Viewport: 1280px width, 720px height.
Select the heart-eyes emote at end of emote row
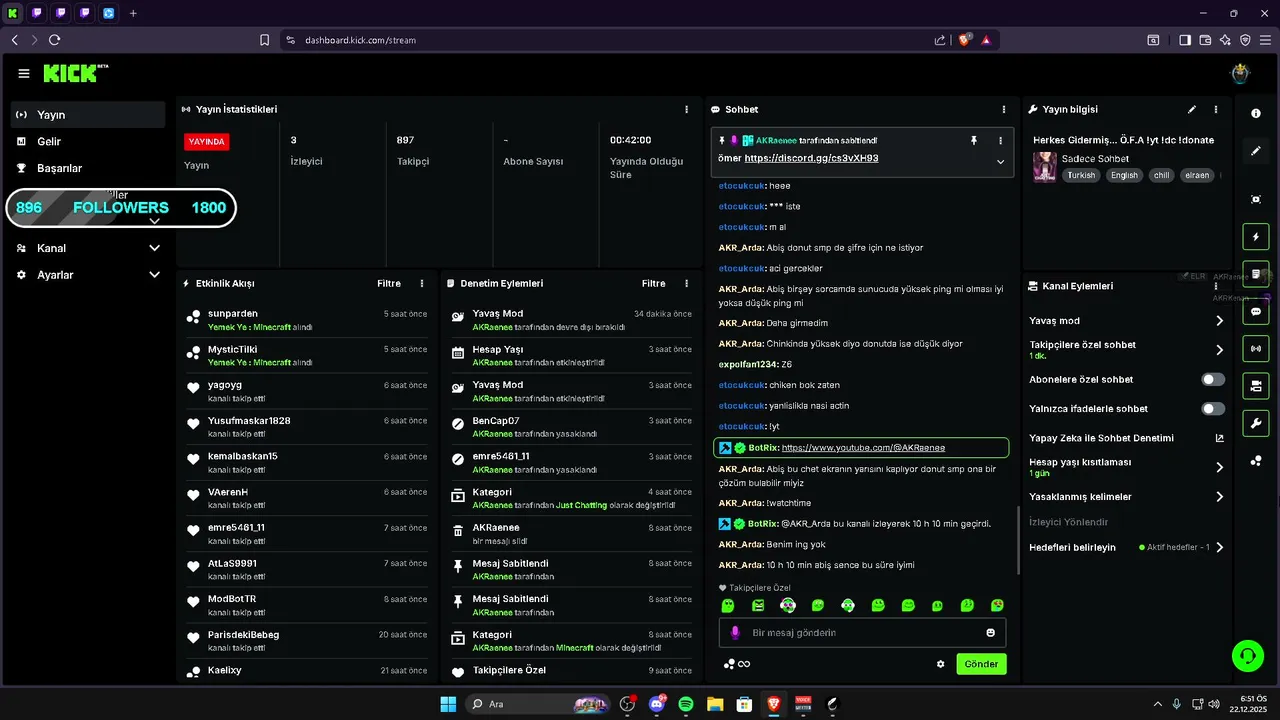998,606
